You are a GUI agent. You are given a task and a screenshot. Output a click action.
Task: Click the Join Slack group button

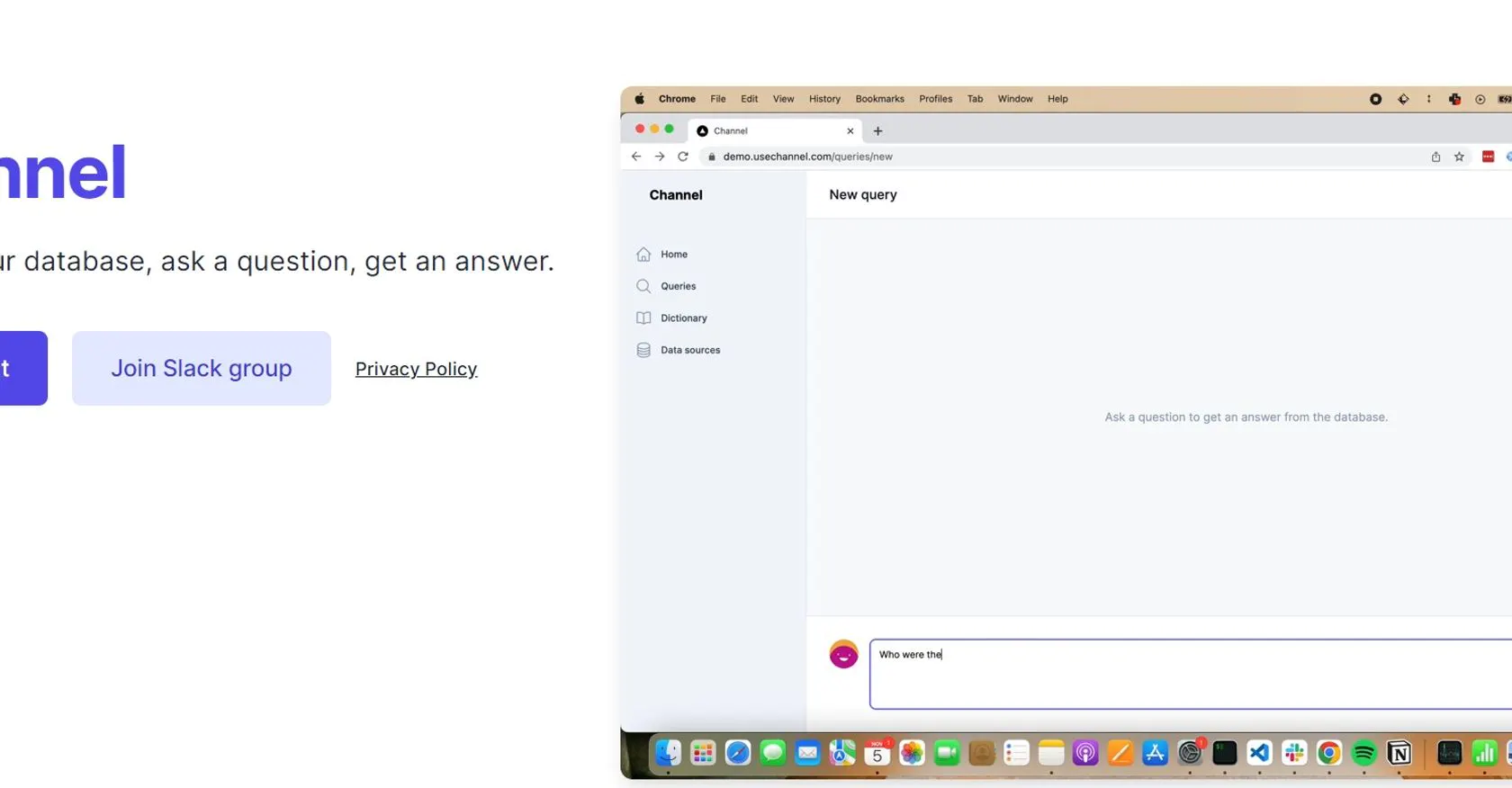201,368
